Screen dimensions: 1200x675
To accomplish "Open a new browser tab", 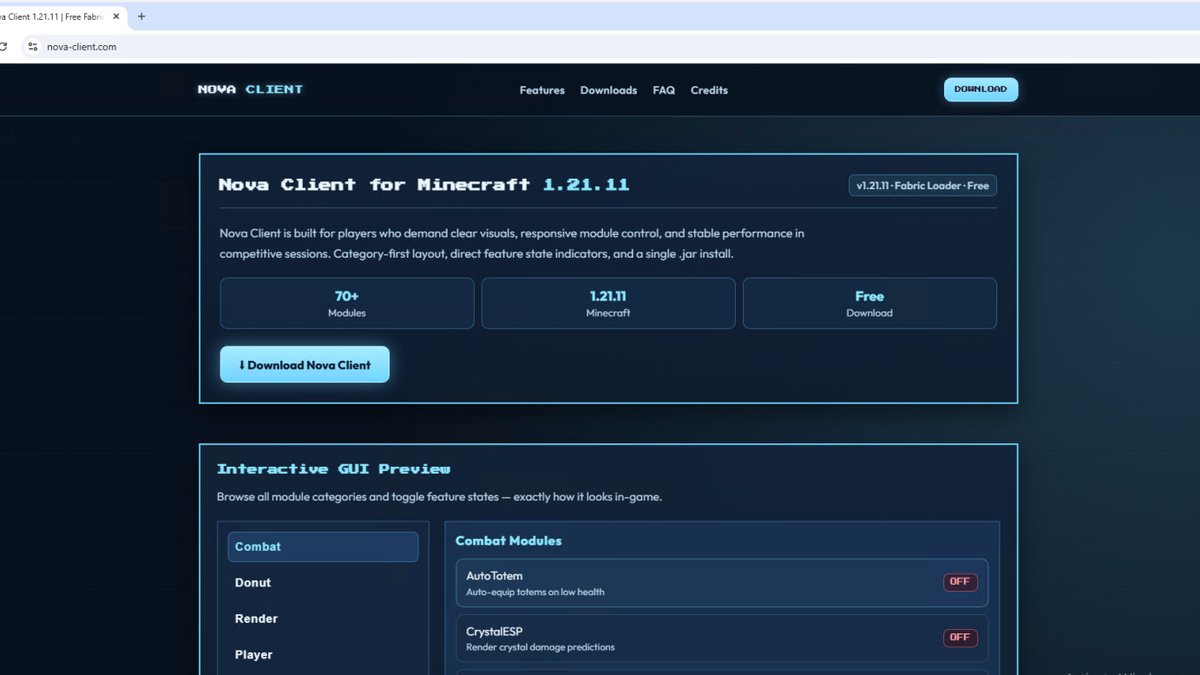I will coord(141,16).
